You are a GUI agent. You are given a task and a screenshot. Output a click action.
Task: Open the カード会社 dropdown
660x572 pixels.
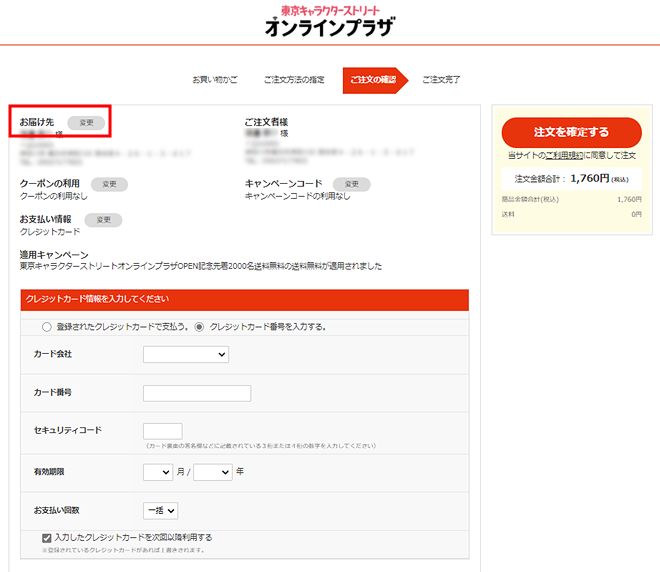tap(186, 354)
